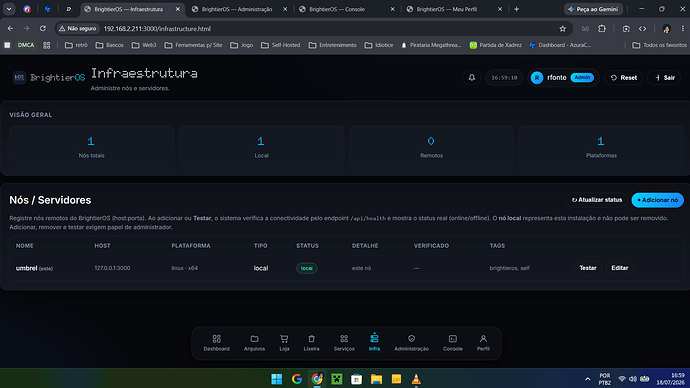Click the Reset button
This screenshot has width=690, height=388.
[x=624, y=77]
